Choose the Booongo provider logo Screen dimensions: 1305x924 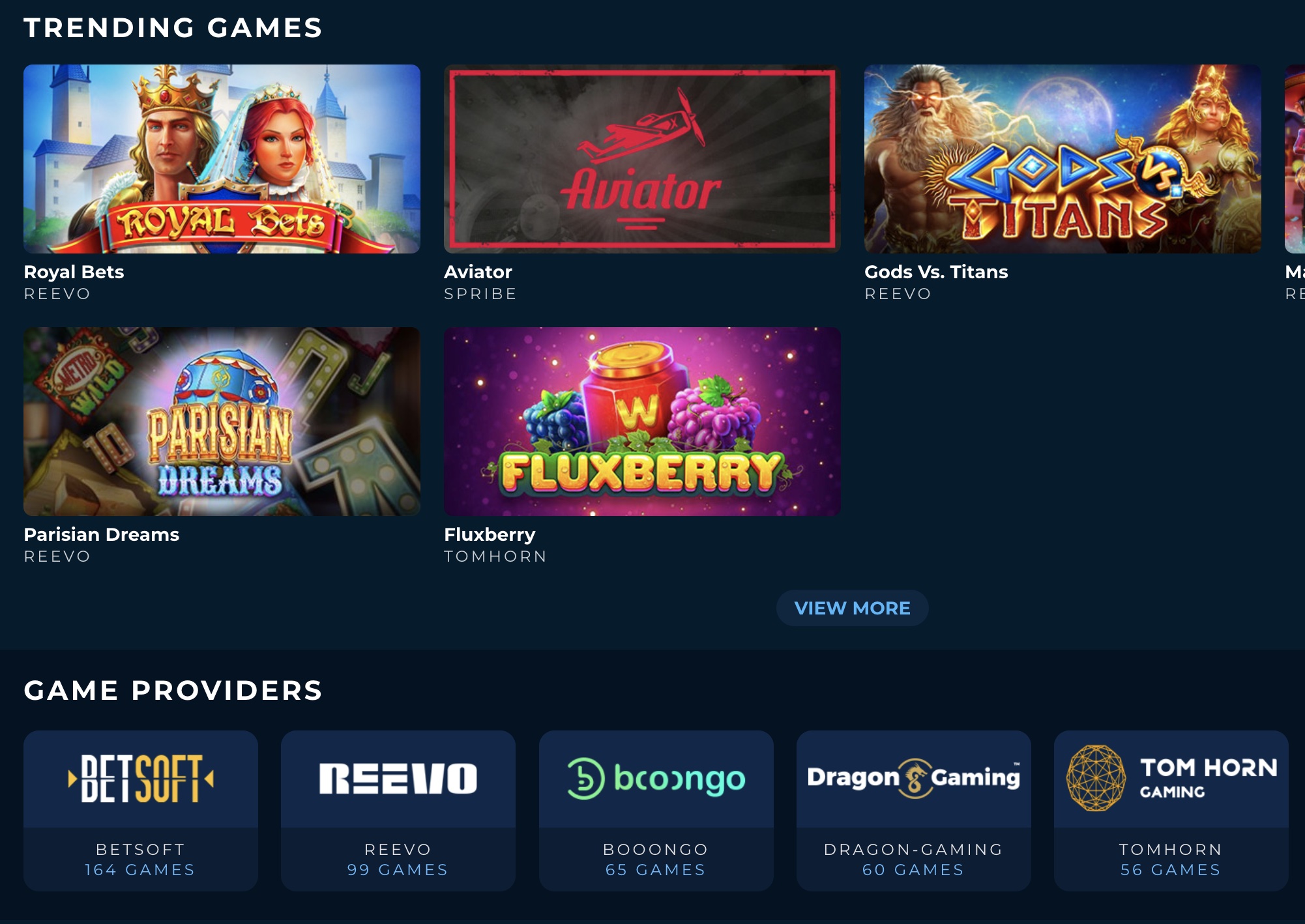[x=656, y=779]
